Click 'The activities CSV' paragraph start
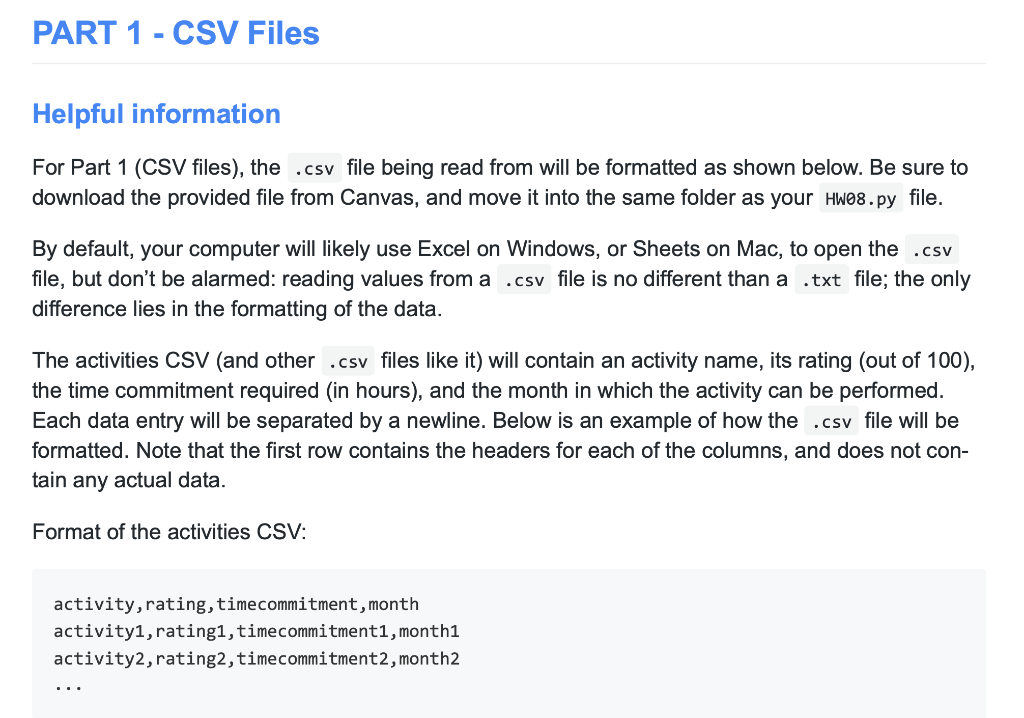 (x=121, y=361)
